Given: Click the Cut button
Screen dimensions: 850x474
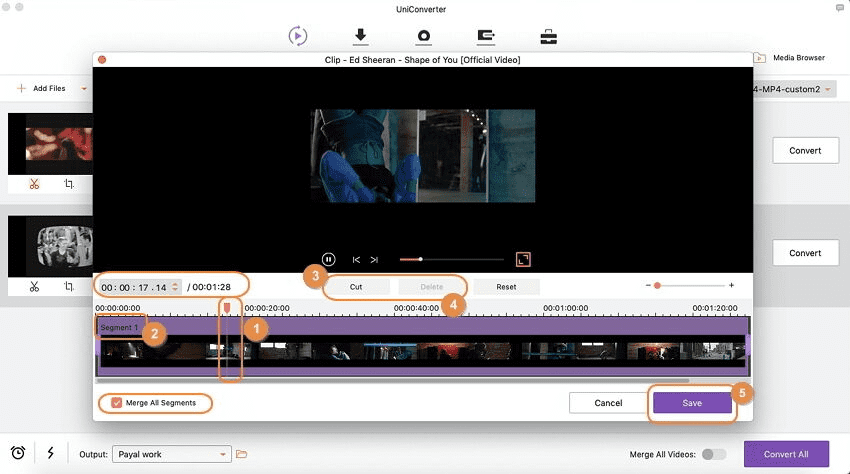Looking at the screenshot, I should (x=355, y=286).
